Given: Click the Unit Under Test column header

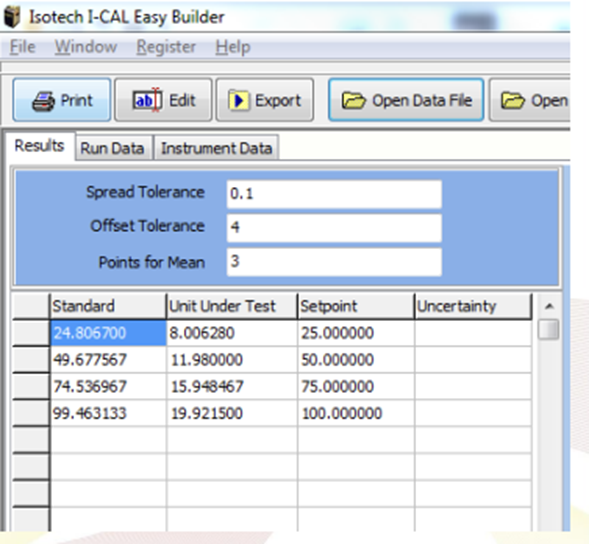Looking at the screenshot, I should (232, 306).
